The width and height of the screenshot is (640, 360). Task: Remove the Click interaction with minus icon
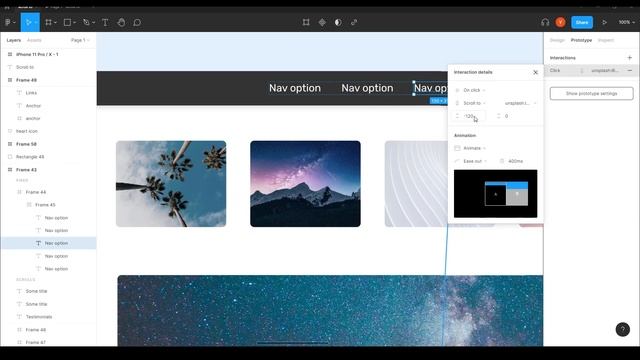point(630,71)
